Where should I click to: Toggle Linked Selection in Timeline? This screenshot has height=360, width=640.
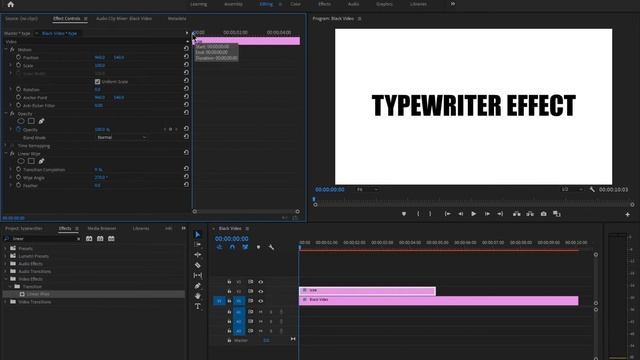245,247
